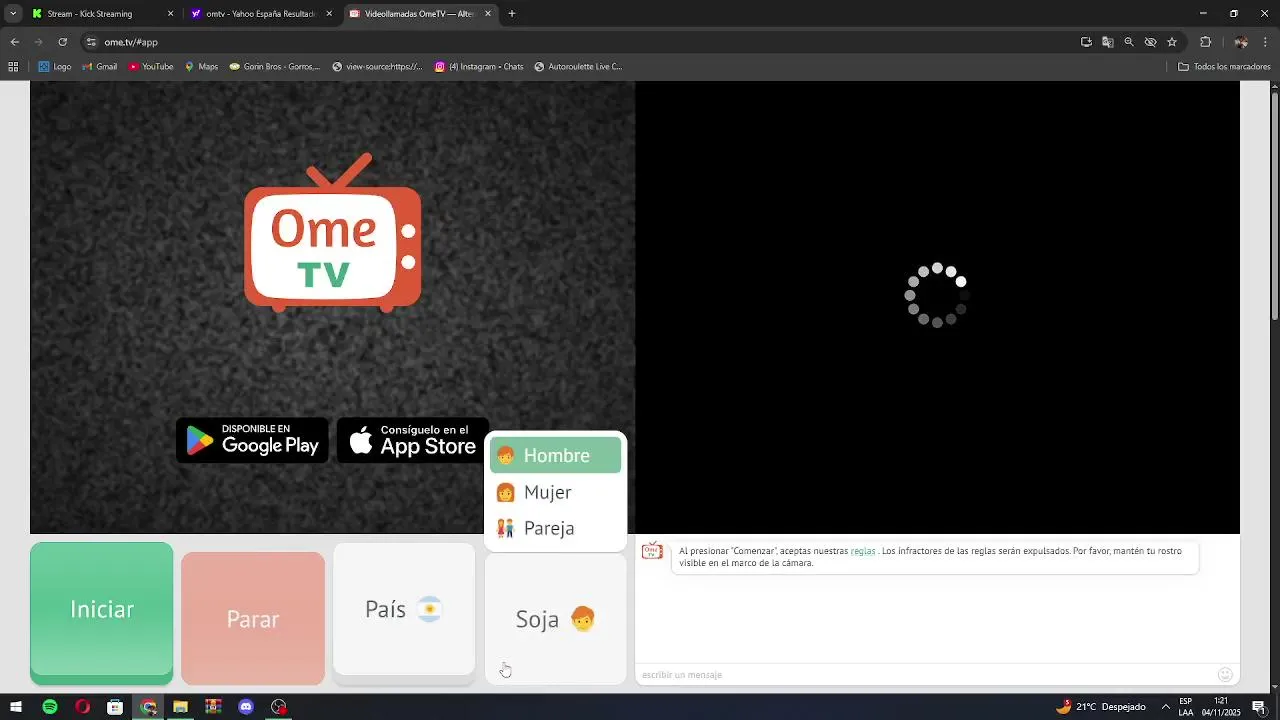This screenshot has height=720, width=1280.
Task: Install the app via address bar icon
Action: tap(1086, 42)
